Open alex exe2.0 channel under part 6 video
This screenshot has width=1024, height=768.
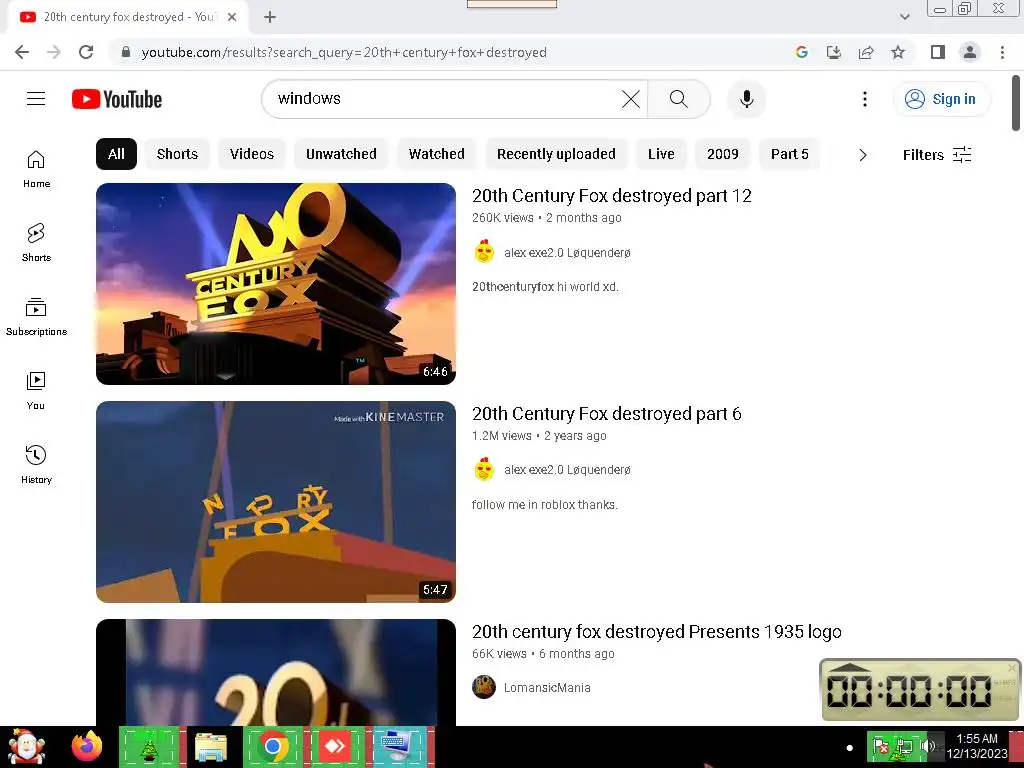pyautogui.click(x=567, y=470)
